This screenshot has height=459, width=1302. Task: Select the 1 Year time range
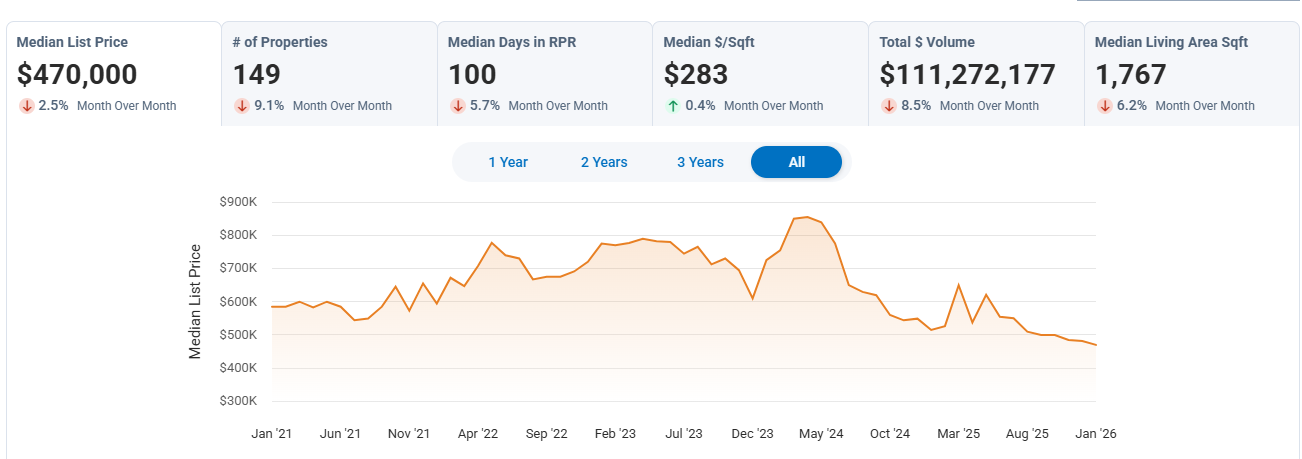[508, 162]
